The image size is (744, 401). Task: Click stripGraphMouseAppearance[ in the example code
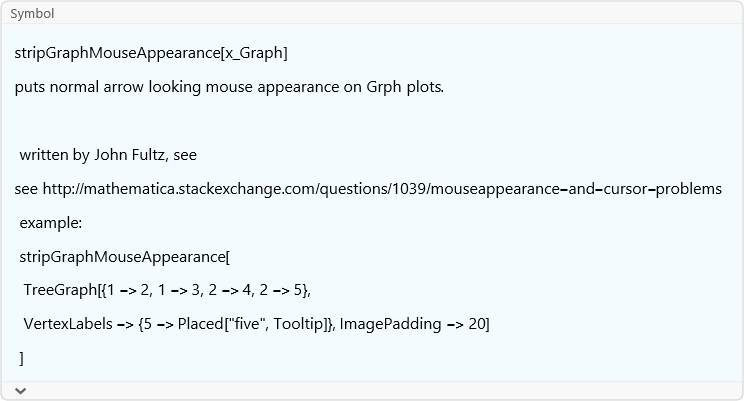(125, 257)
